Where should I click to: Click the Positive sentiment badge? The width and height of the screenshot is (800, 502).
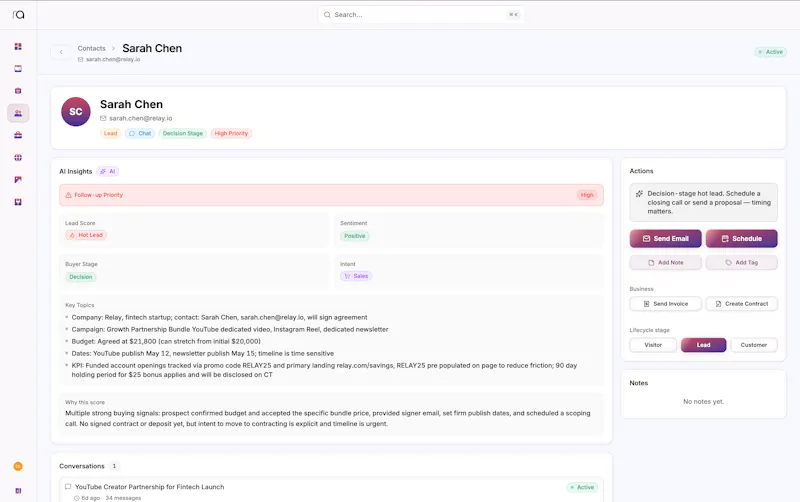tap(355, 236)
